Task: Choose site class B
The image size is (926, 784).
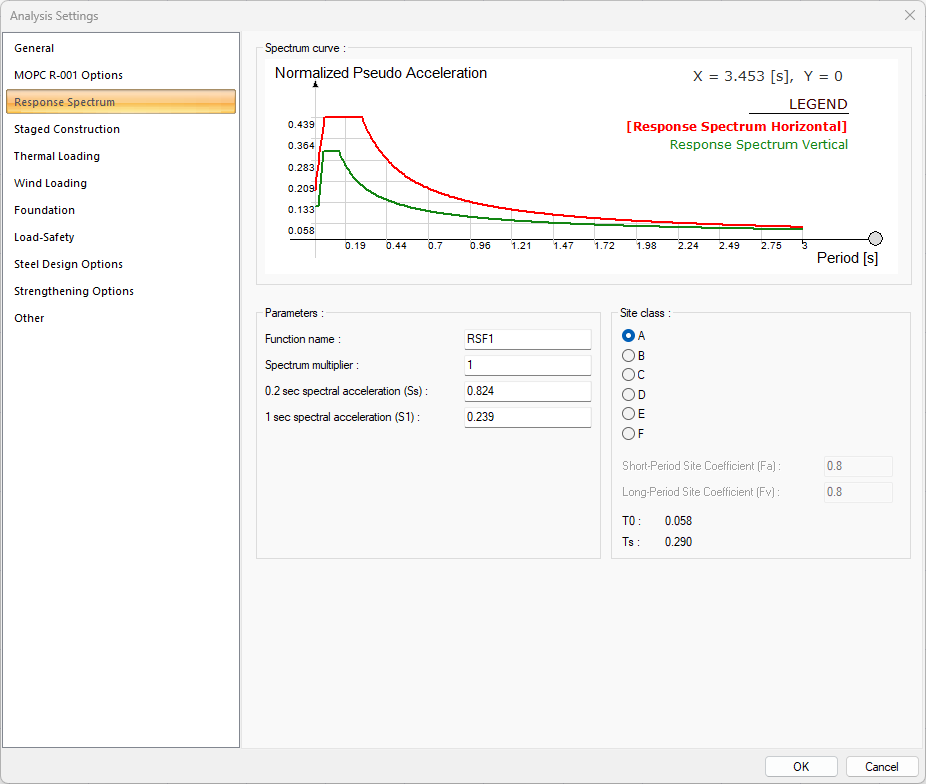Action: [629, 355]
